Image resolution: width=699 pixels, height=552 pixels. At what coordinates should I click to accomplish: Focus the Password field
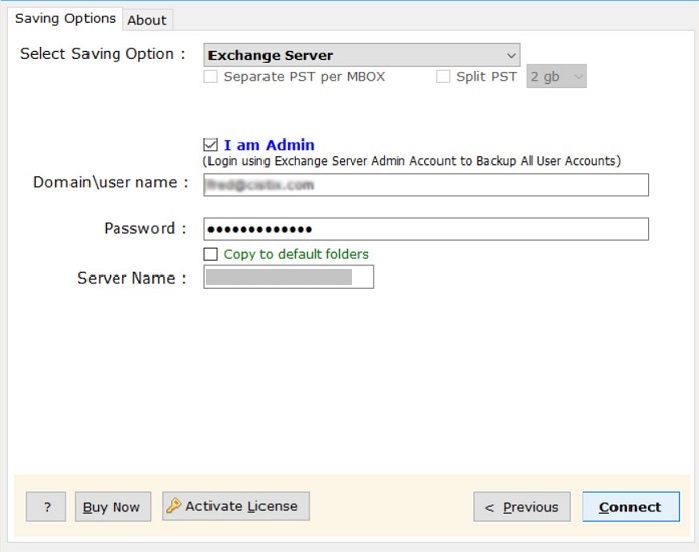coord(426,229)
